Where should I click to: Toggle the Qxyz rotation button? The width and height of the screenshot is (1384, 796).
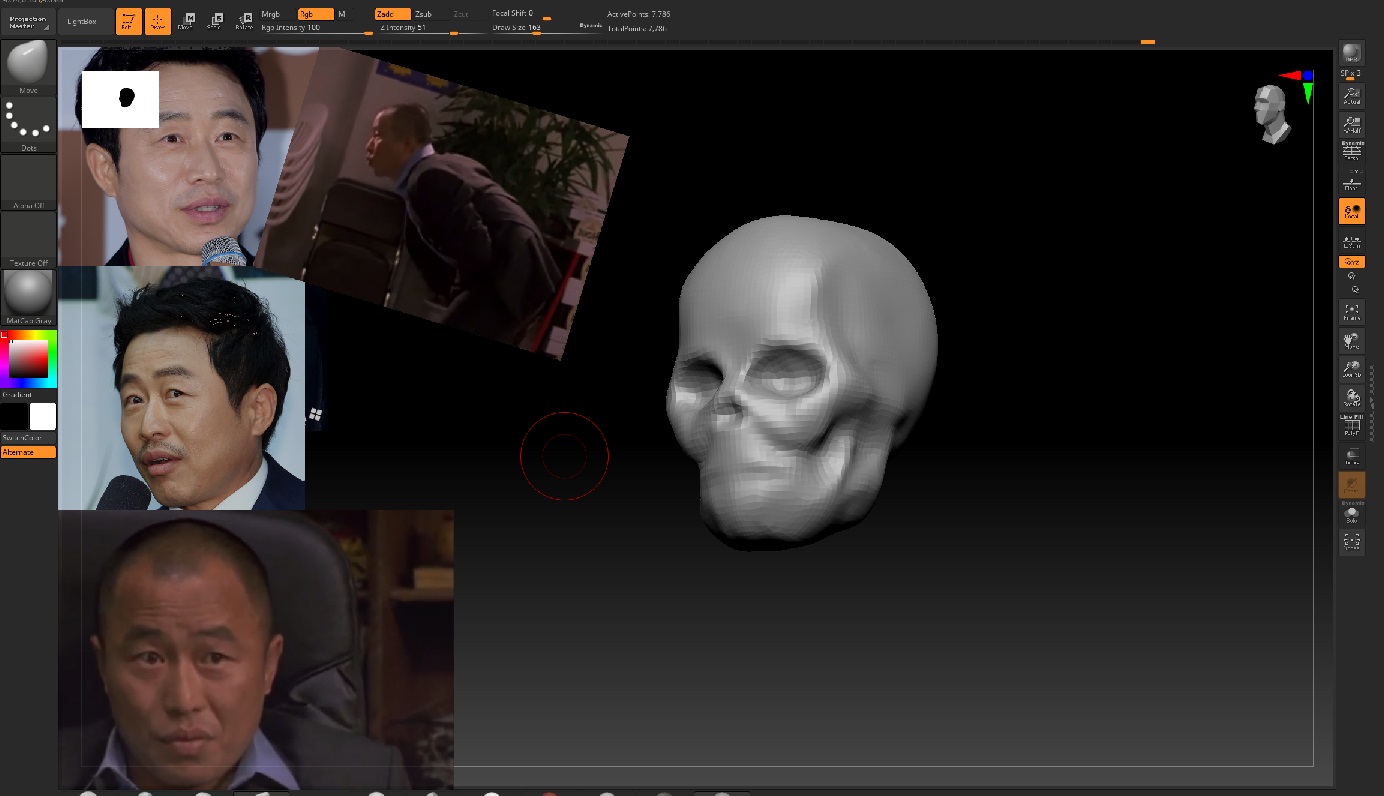1352,262
